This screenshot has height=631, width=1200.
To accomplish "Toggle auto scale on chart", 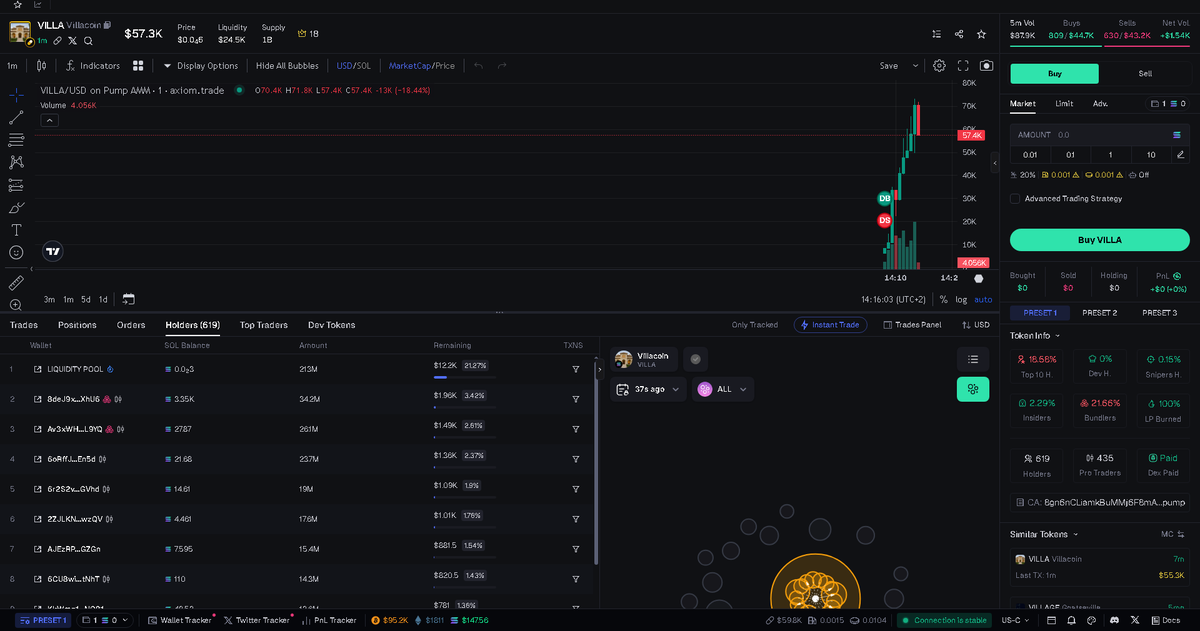I will tap(983, 299).
